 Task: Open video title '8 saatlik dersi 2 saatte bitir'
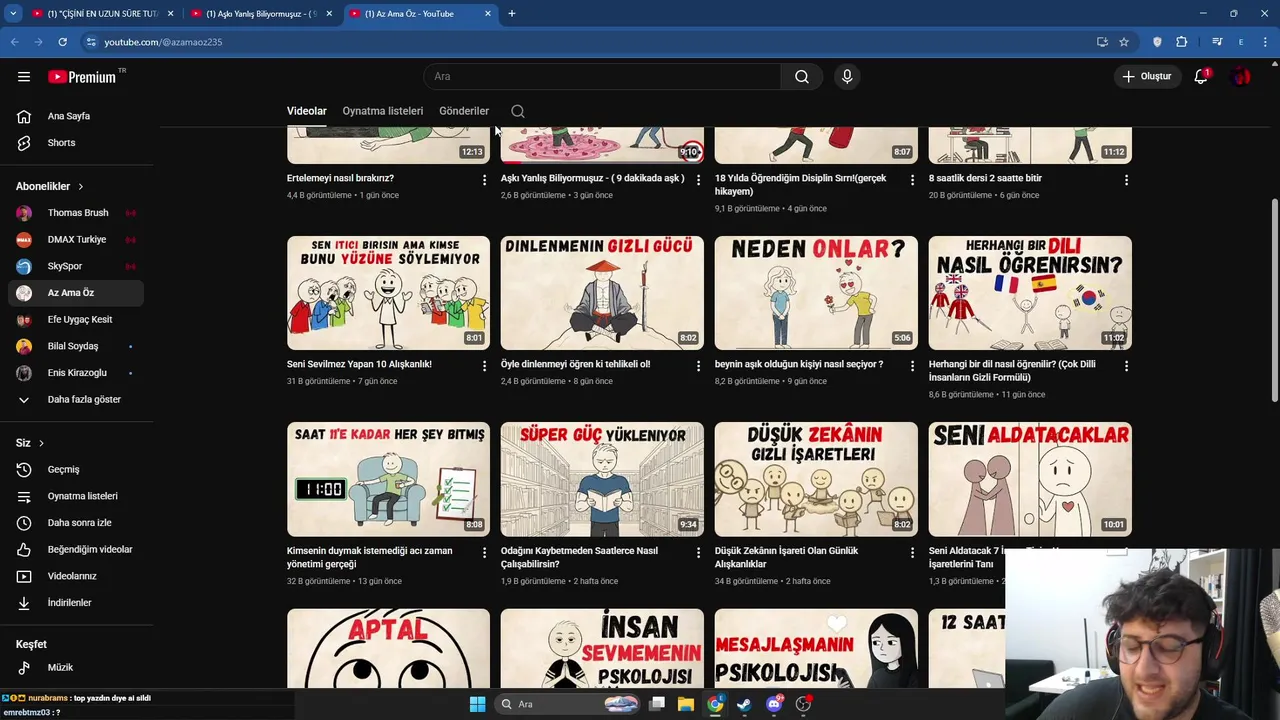pyautogui.click(x=985, y=178)
